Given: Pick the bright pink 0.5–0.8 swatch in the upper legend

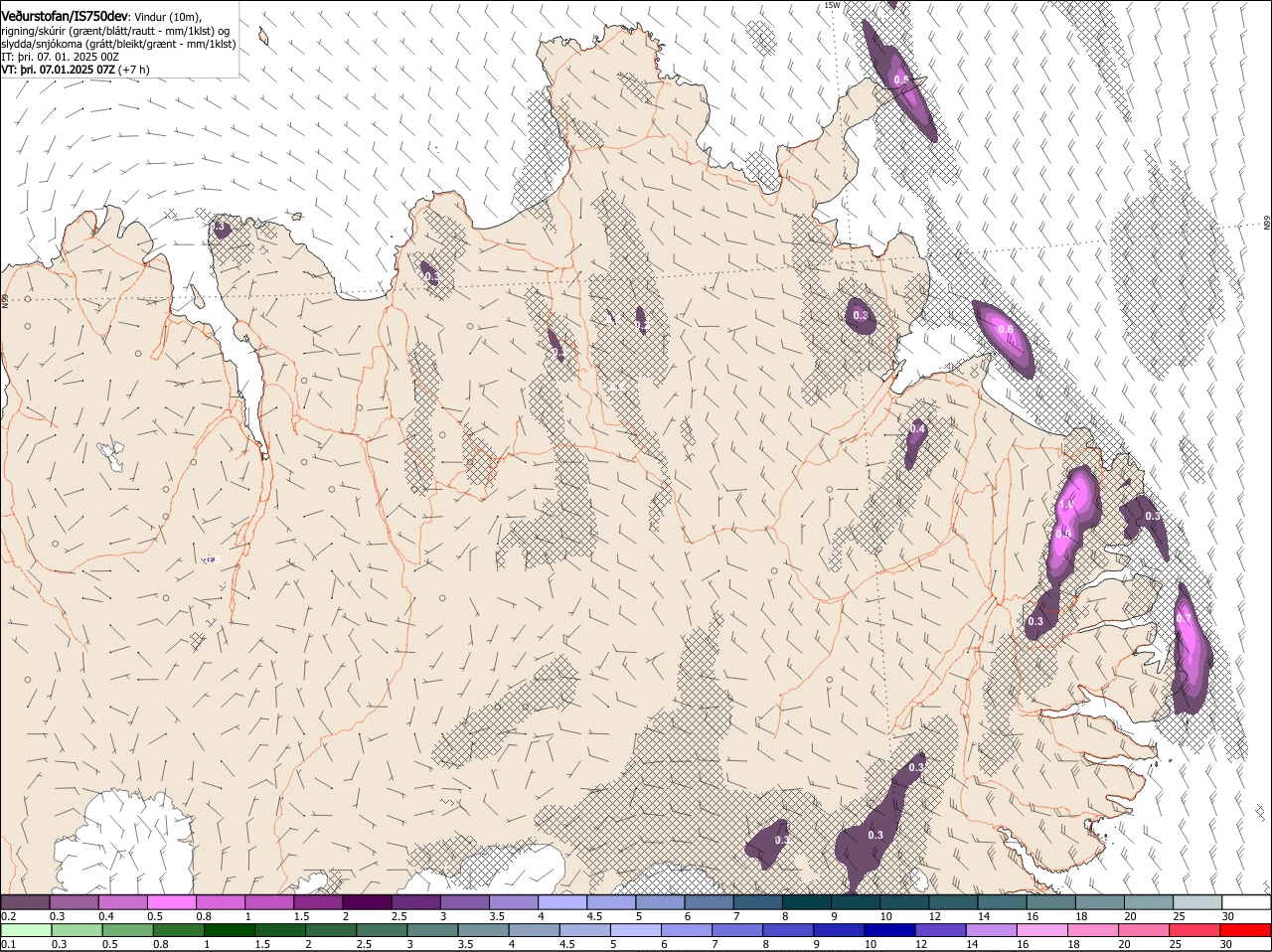Looking at the screenshot, I should point(172,902).
